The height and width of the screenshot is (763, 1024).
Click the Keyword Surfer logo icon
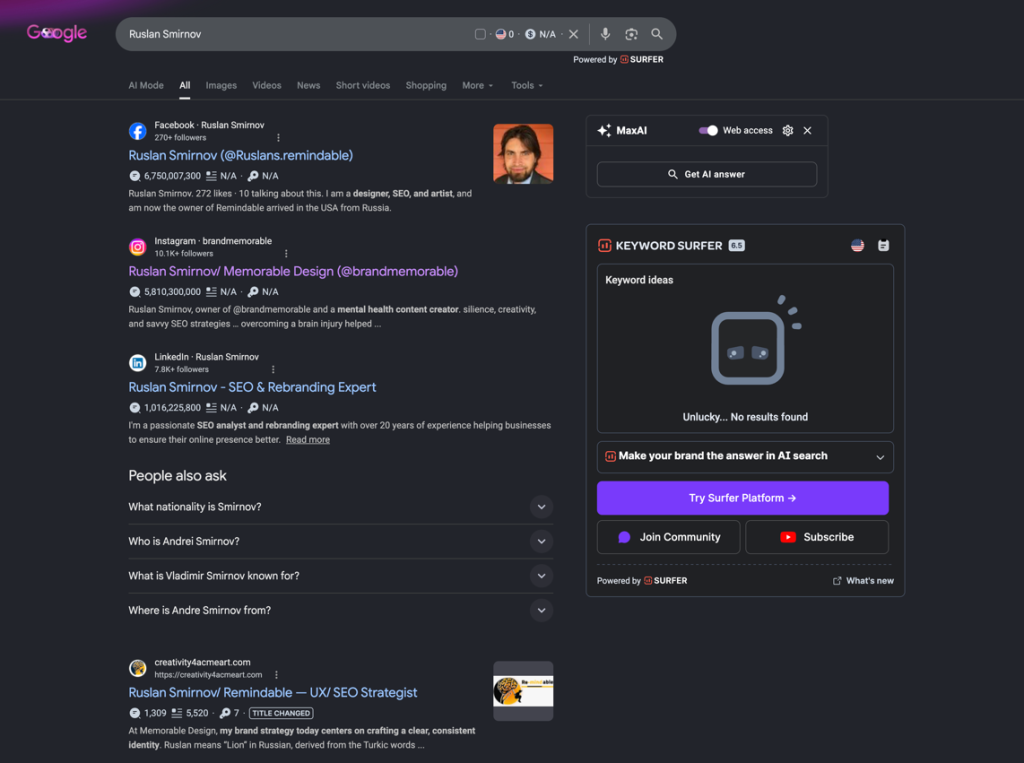click(x=604, y=246)
